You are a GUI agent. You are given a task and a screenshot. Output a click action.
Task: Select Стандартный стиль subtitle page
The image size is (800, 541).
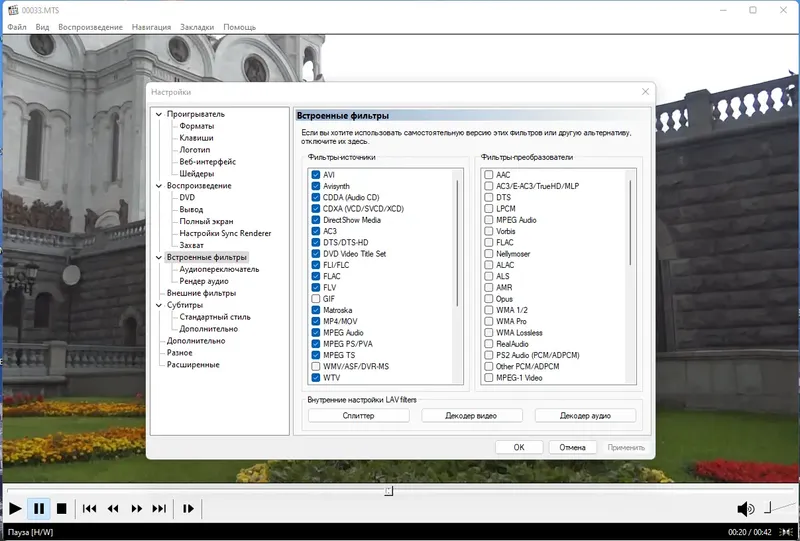(x=215, y=317)
